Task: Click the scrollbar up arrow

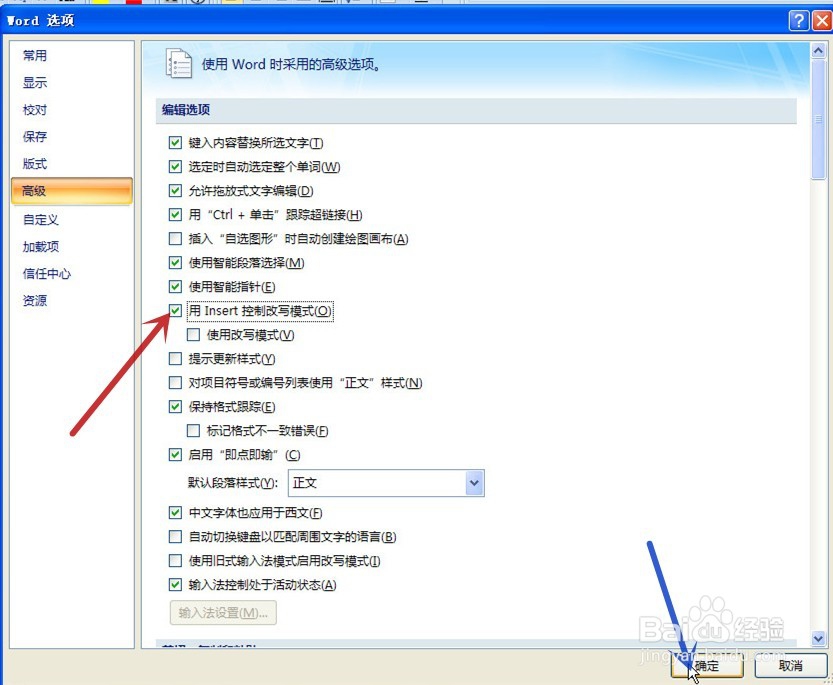Action: click(818, 50)
